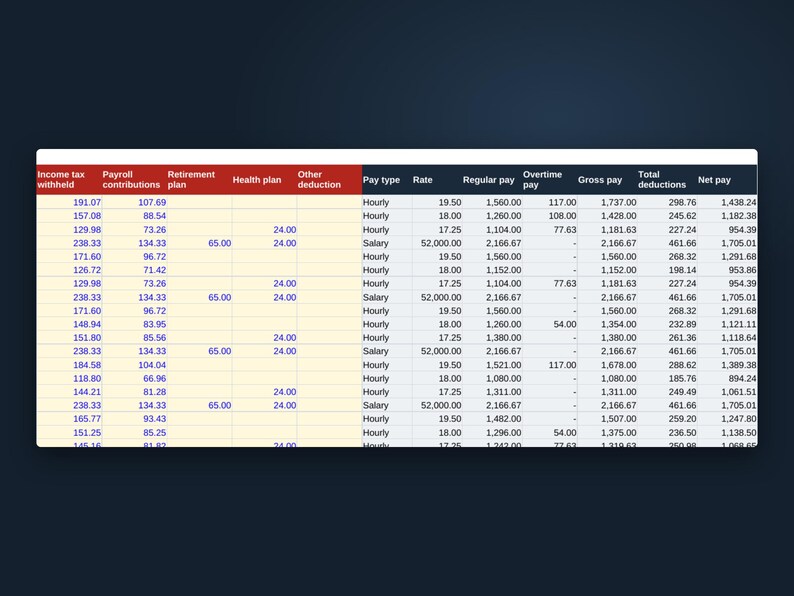Viewport: 794px width, 596px height.
Task: Click net pay cell 894.24
Action: coord(727,378)
